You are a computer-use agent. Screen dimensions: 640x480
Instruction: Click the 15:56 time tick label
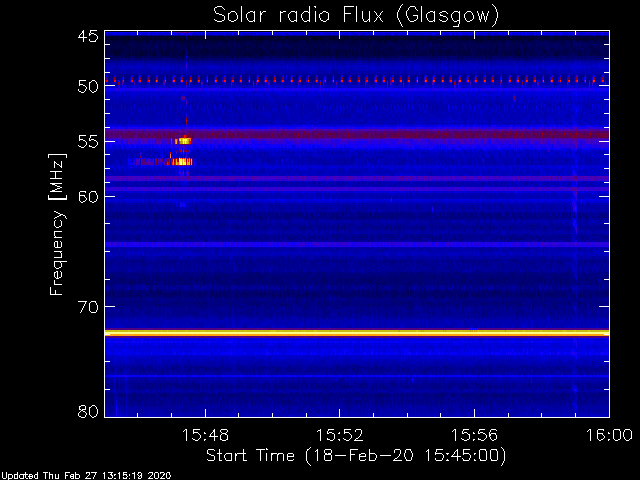474,436
